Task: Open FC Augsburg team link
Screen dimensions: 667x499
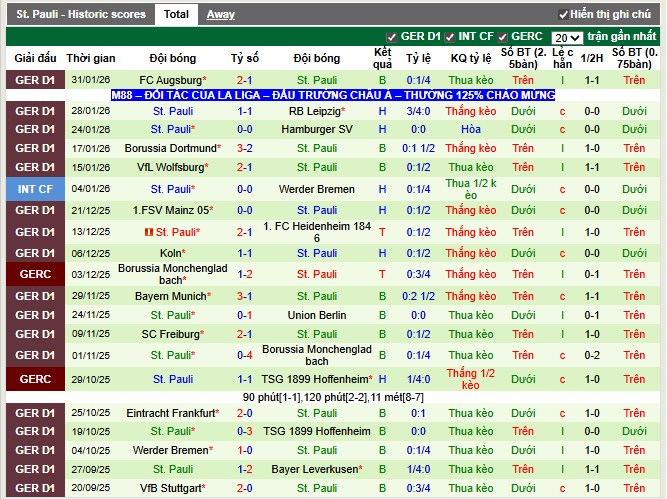Action: tap(173, 80)
